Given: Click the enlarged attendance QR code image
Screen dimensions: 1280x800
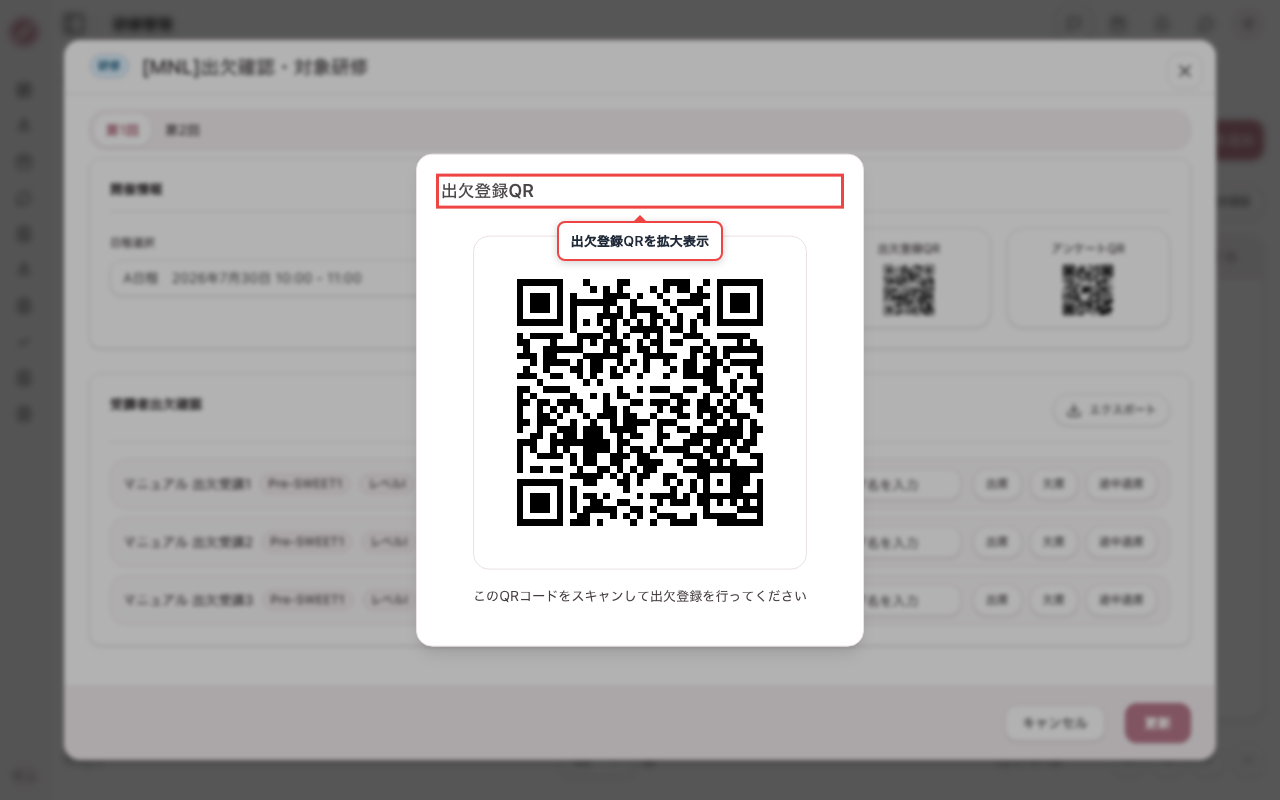Looking at the screenshot, I should (640, 402).
